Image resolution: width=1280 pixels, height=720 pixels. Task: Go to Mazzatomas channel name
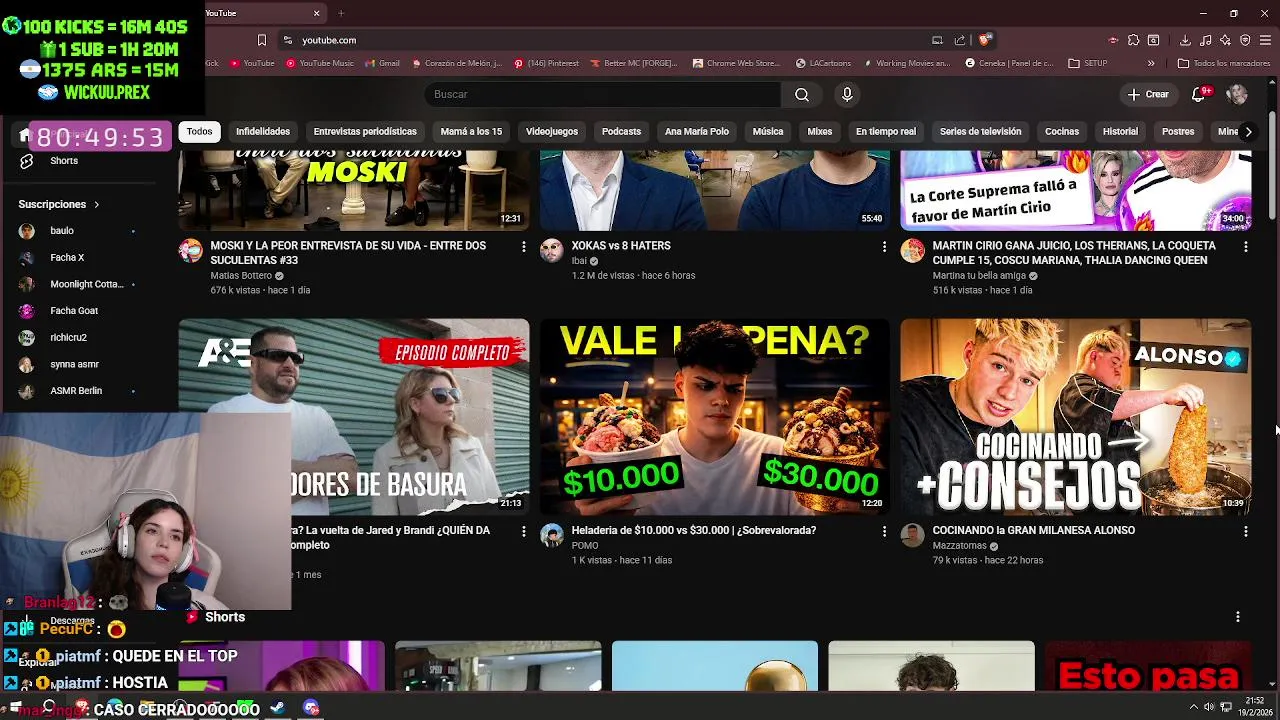tap(960, 546)
